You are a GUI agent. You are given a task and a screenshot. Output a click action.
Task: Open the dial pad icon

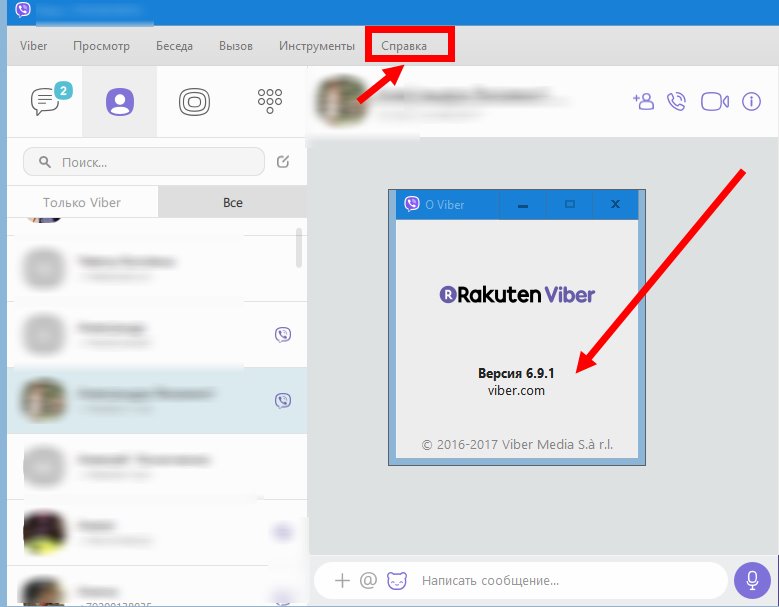270,101
